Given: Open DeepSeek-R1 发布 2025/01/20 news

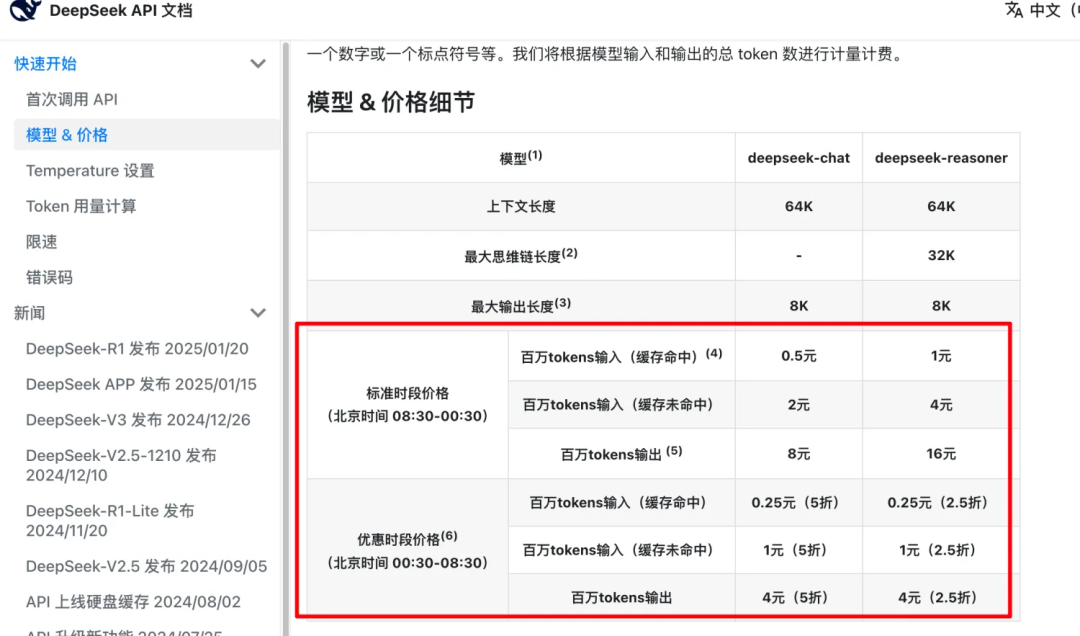Looking at the screenshot, I should 137,349.
